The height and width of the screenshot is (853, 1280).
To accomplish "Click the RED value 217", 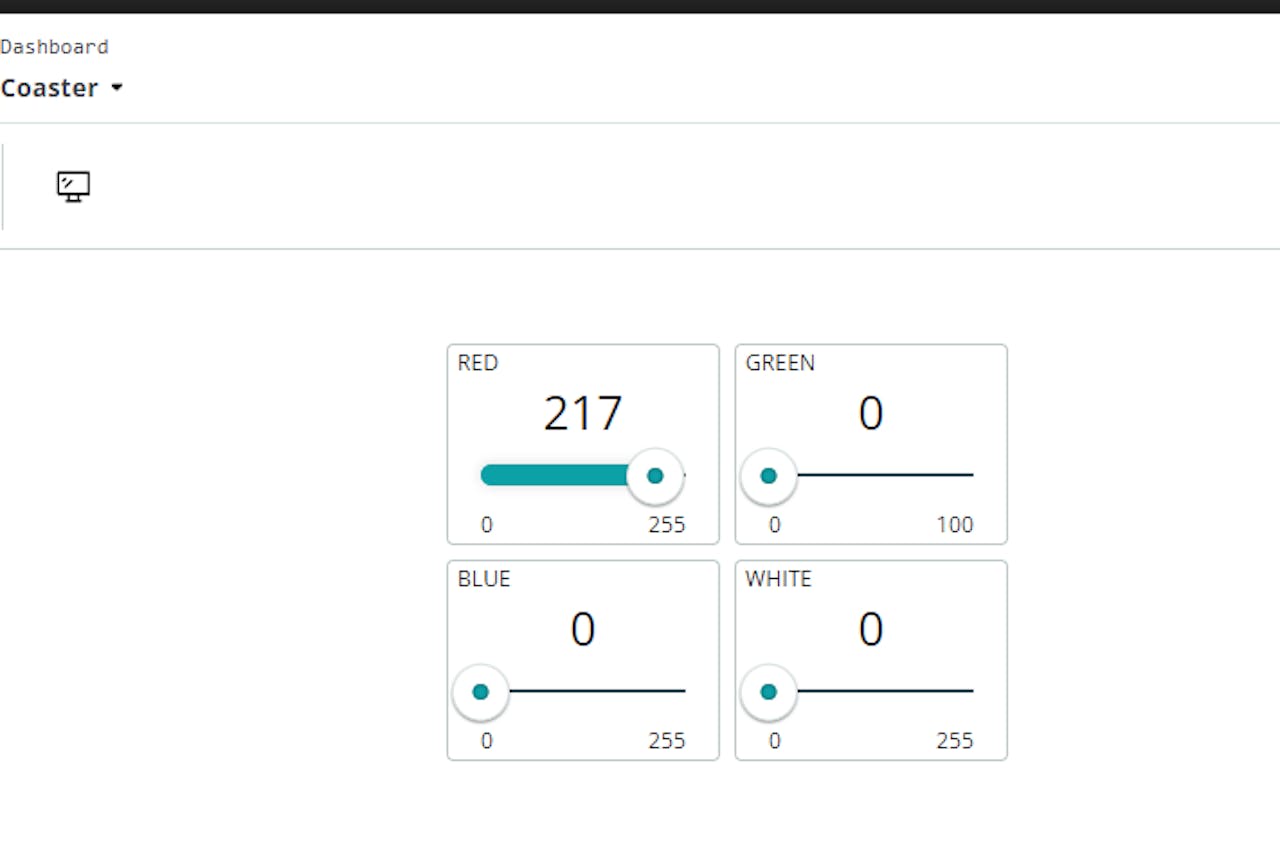I will [583, 413].
